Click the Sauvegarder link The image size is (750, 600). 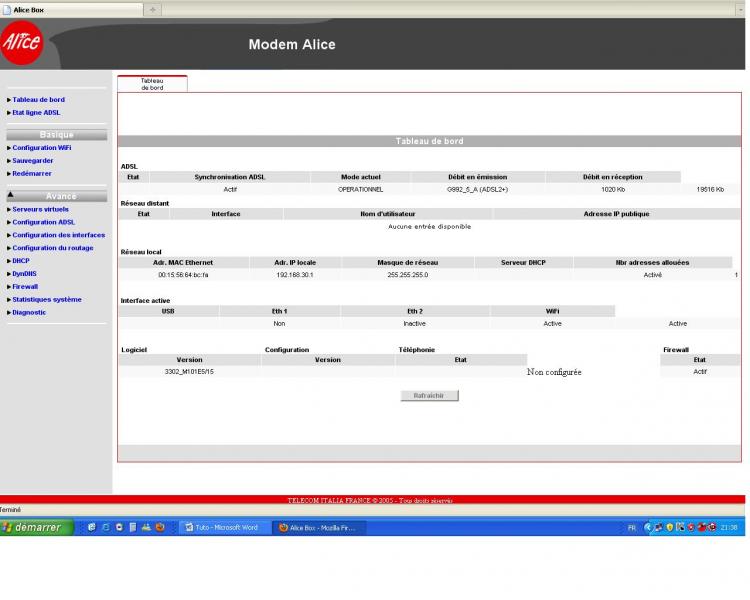click(x=33, y=161)
